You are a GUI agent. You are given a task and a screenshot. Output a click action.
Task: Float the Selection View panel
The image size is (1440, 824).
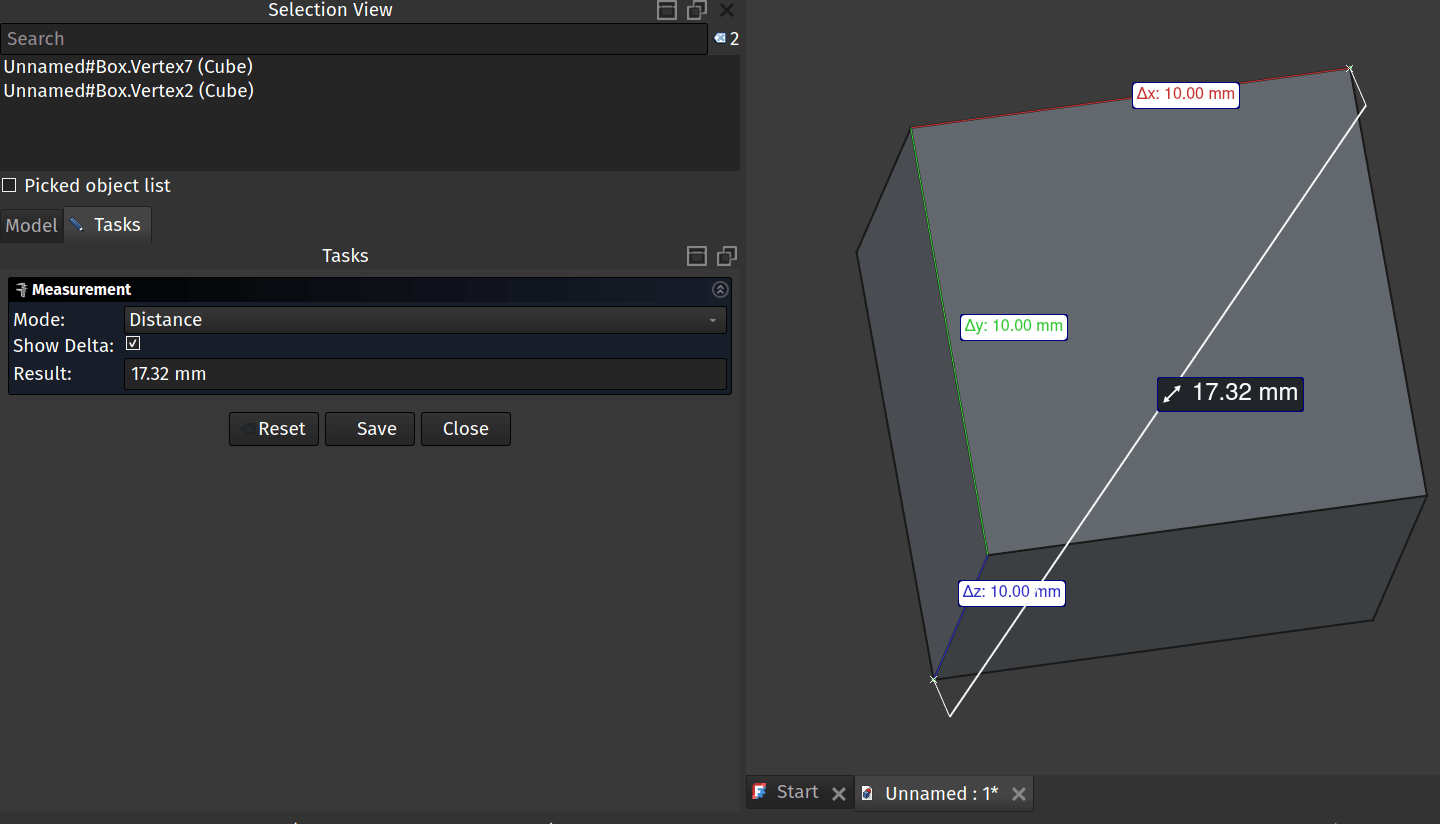click(696, 9)
